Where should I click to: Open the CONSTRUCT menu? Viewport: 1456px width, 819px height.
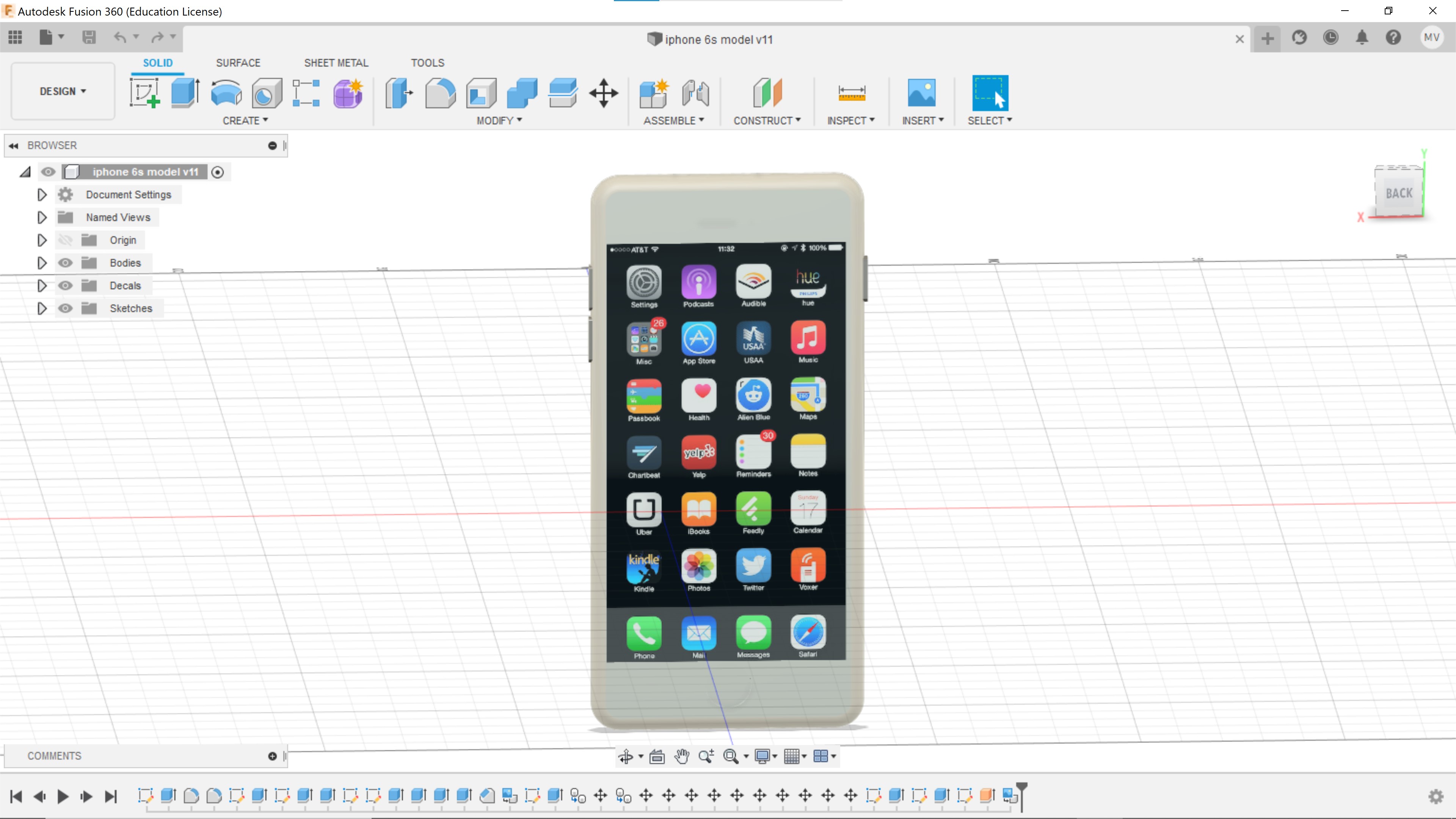(x=767, y=121)
